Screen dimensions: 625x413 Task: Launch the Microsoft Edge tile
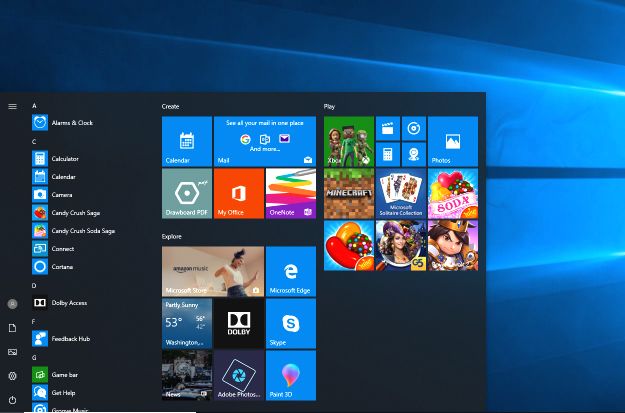coord(291,271)
